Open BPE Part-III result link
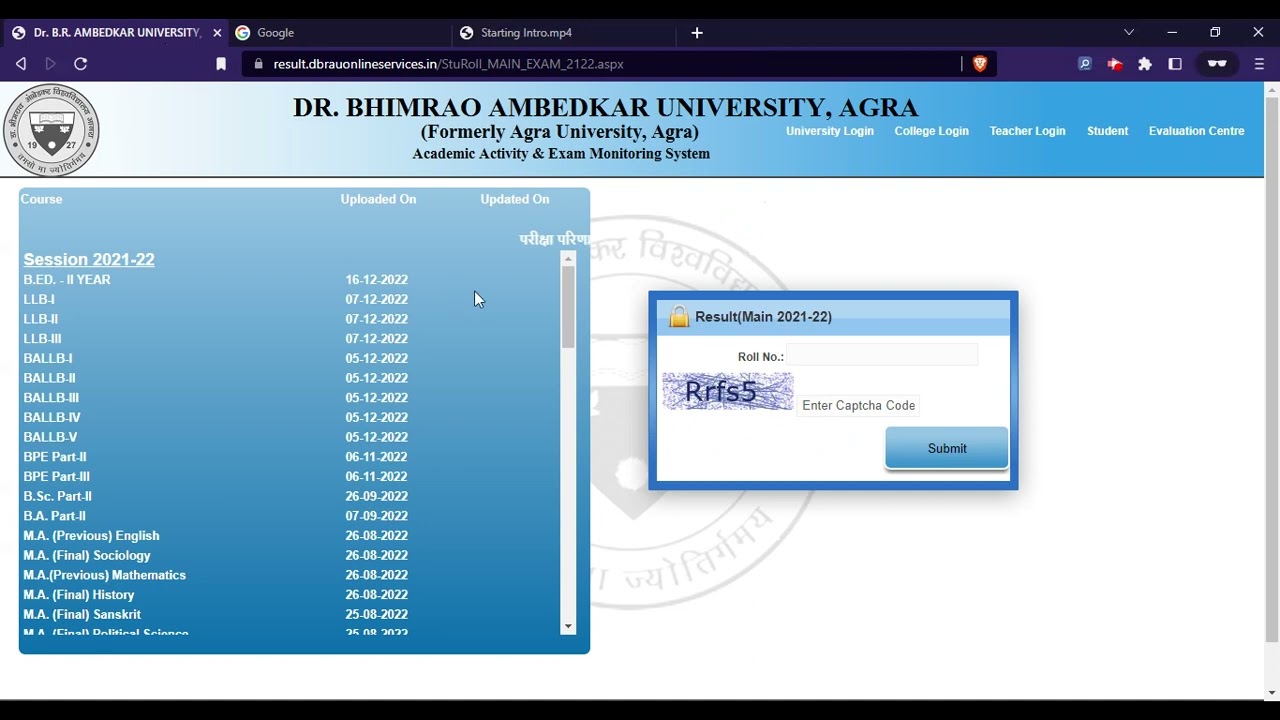Viewport: 1280px width, 720px height. 57,476
